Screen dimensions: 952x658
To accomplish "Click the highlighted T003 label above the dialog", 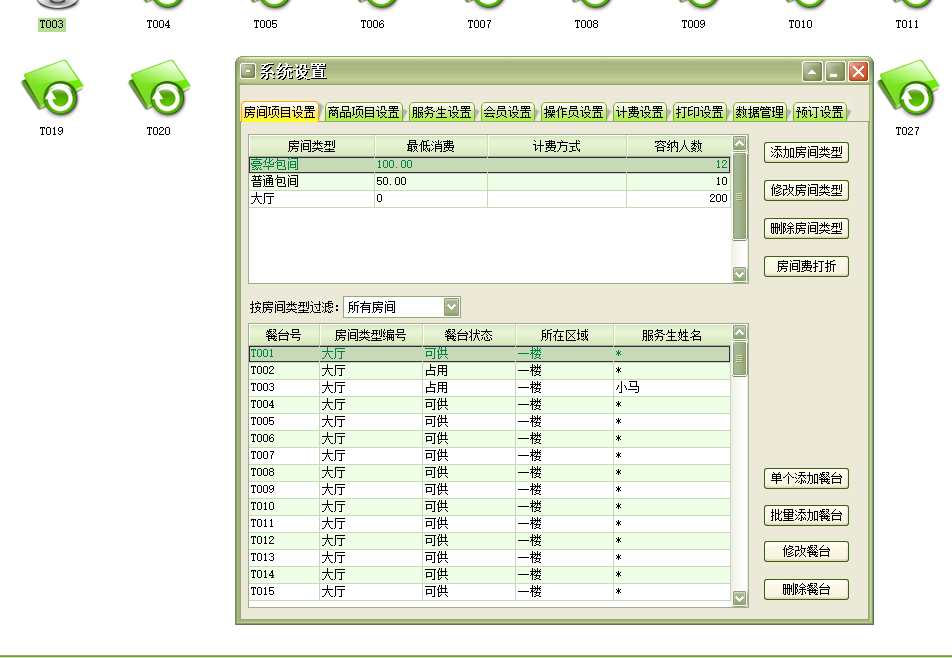I will pyautogui.click(x=52, y=24).
